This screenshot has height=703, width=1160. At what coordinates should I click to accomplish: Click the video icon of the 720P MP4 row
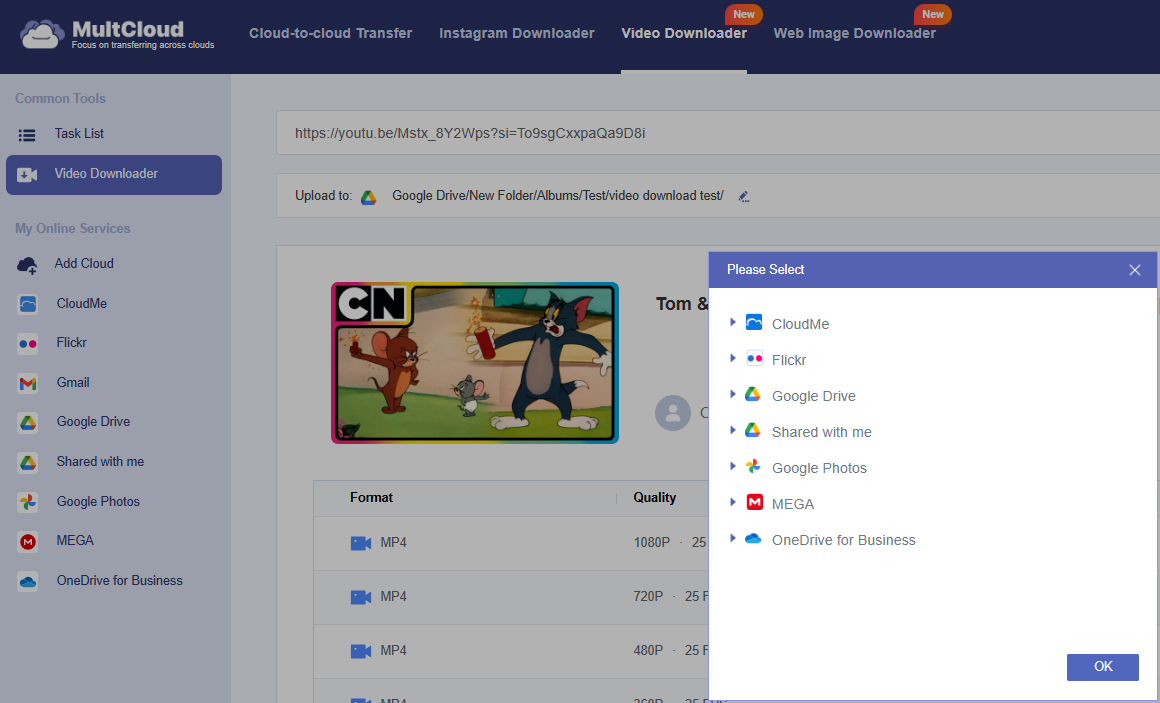(360, 597)
